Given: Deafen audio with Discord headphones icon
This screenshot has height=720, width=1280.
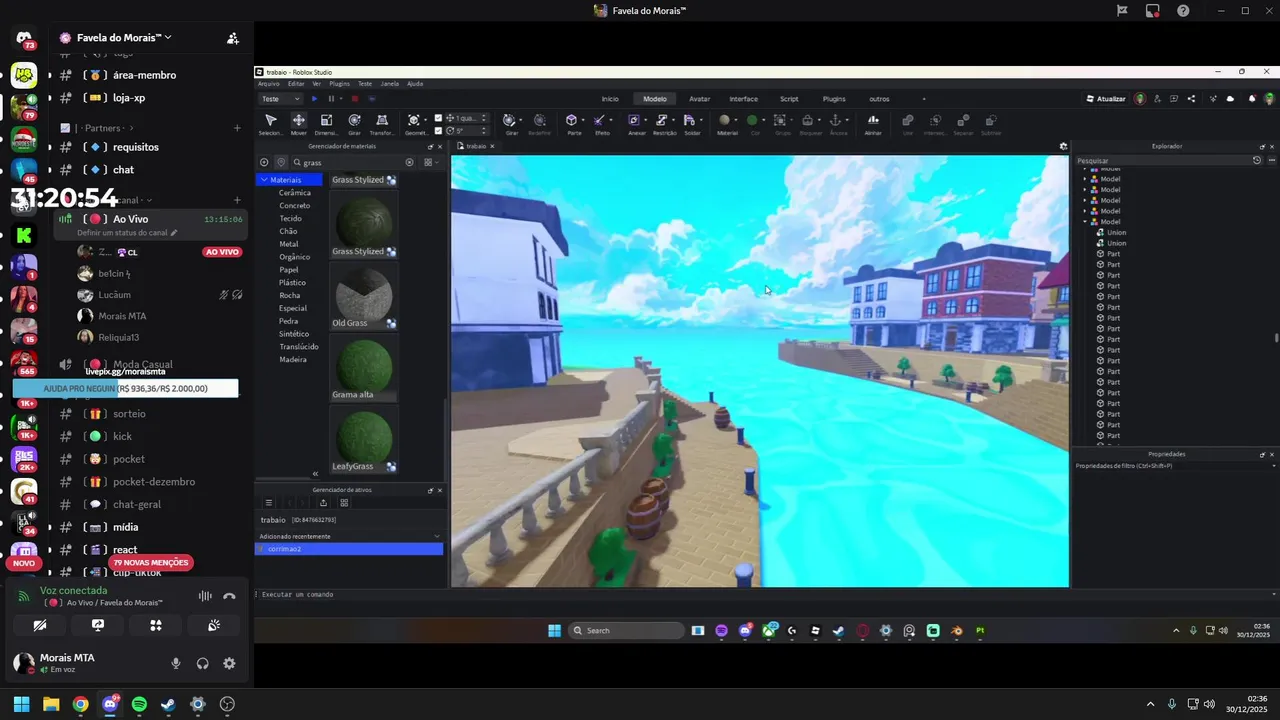Looking at the screenshot, I should click(x=203, y=663).
